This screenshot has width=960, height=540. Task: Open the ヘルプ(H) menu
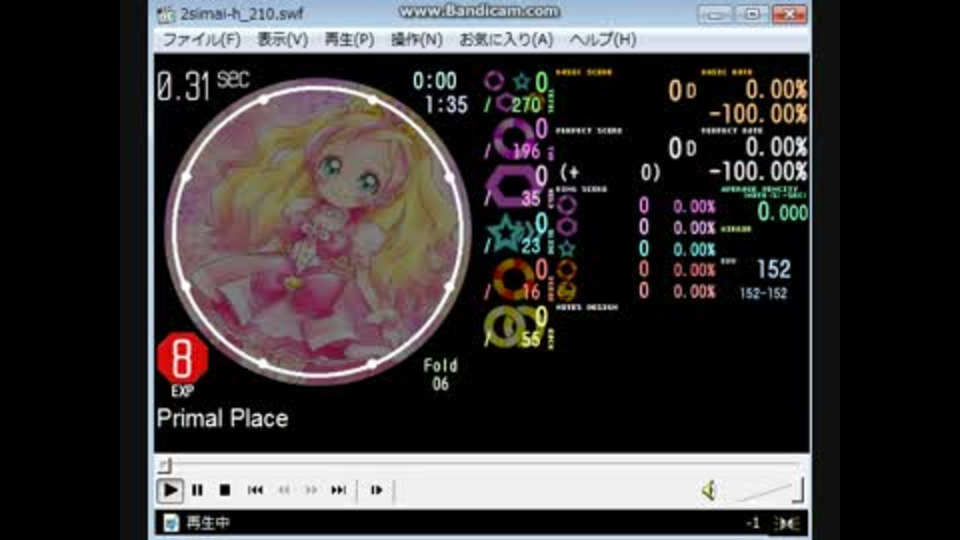point(602,40)
